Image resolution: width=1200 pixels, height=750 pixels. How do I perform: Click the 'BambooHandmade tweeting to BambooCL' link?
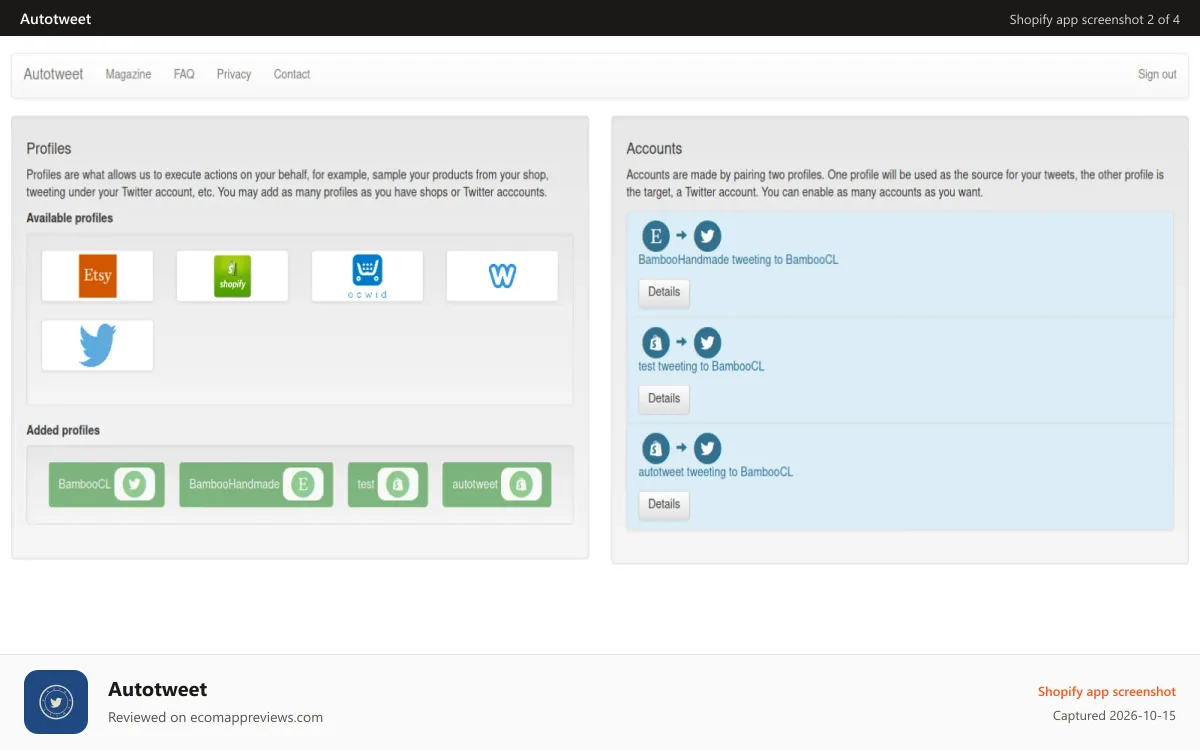(738, 260)
